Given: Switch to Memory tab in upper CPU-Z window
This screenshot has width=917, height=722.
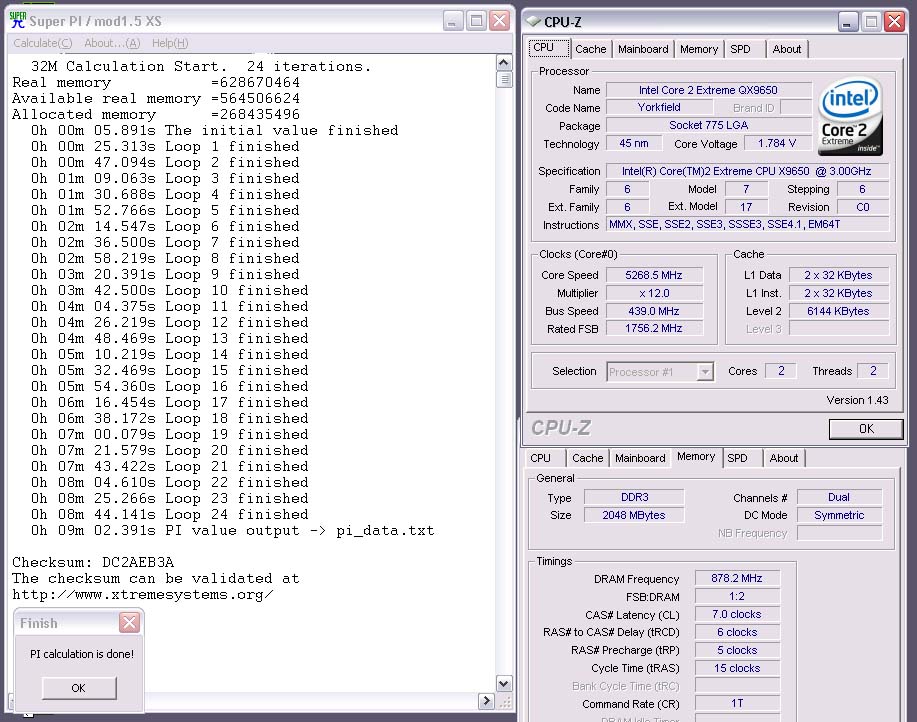Looking at the screenshot, I should point(698,49).
